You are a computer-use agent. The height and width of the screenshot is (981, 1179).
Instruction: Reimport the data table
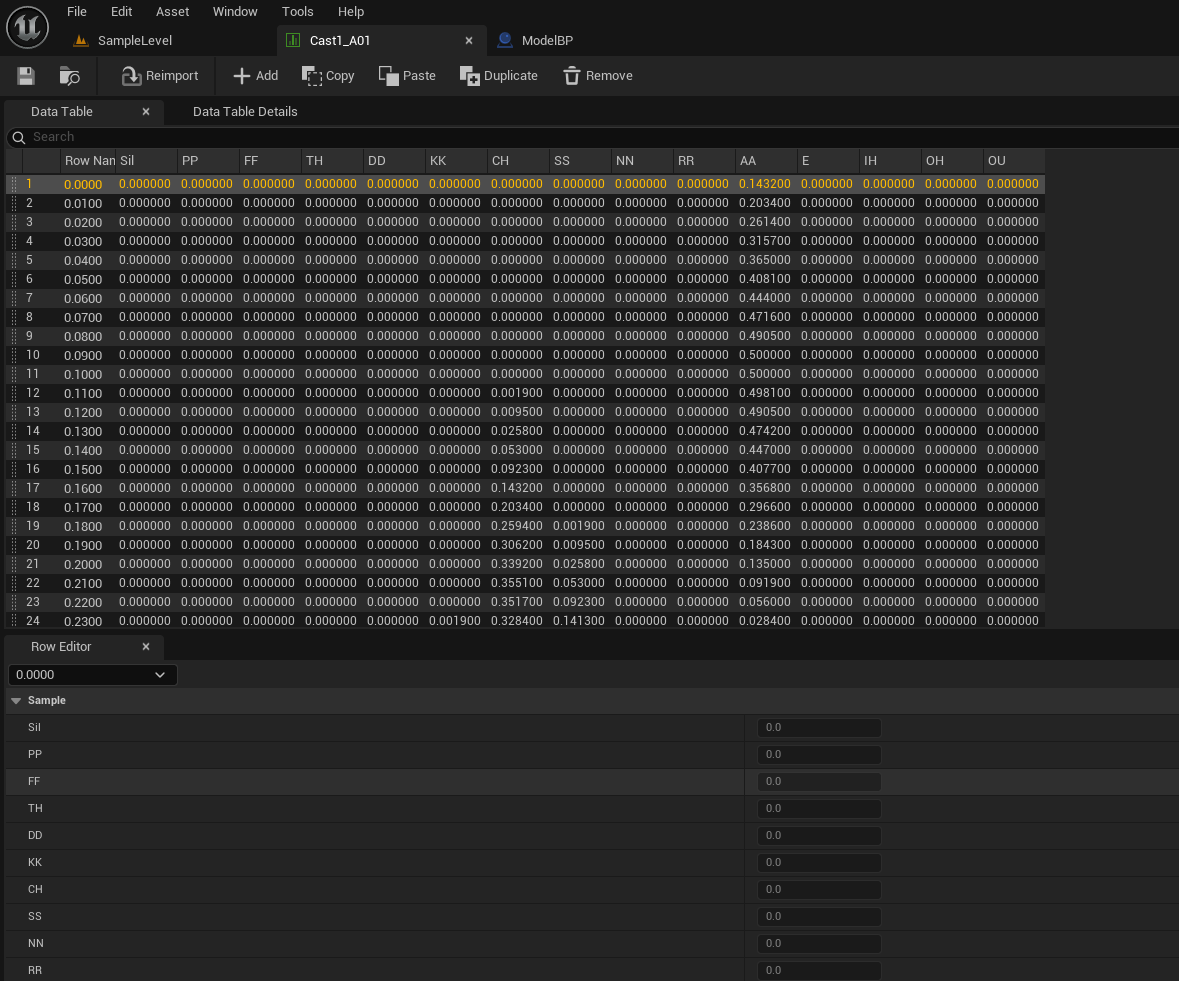point(158,75)
